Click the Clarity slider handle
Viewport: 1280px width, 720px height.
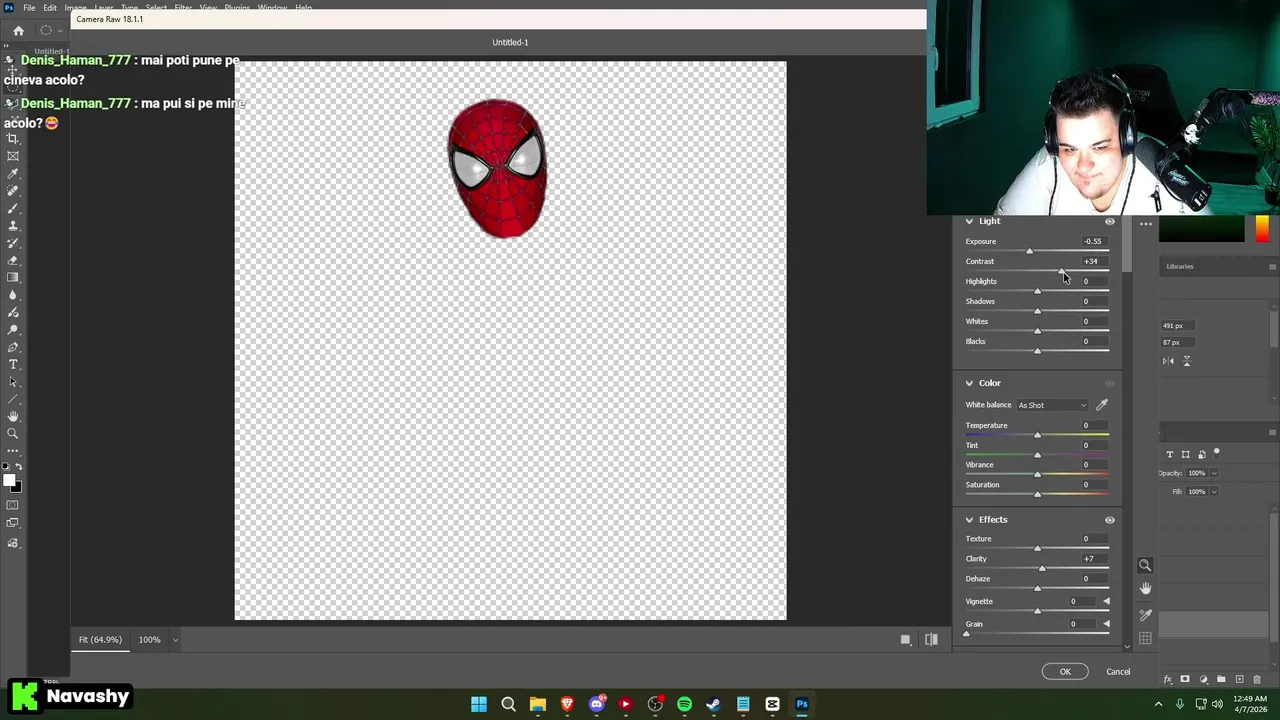1041,568
